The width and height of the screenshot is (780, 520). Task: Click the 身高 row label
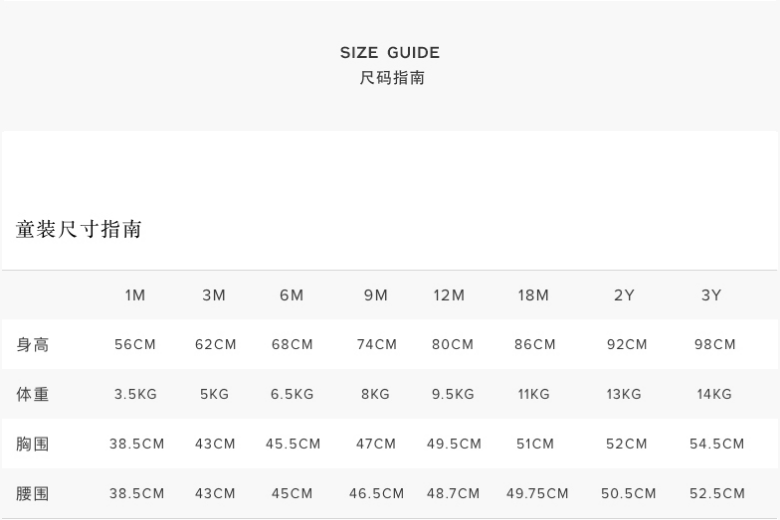pyautogui.click(x=33, y=345)
